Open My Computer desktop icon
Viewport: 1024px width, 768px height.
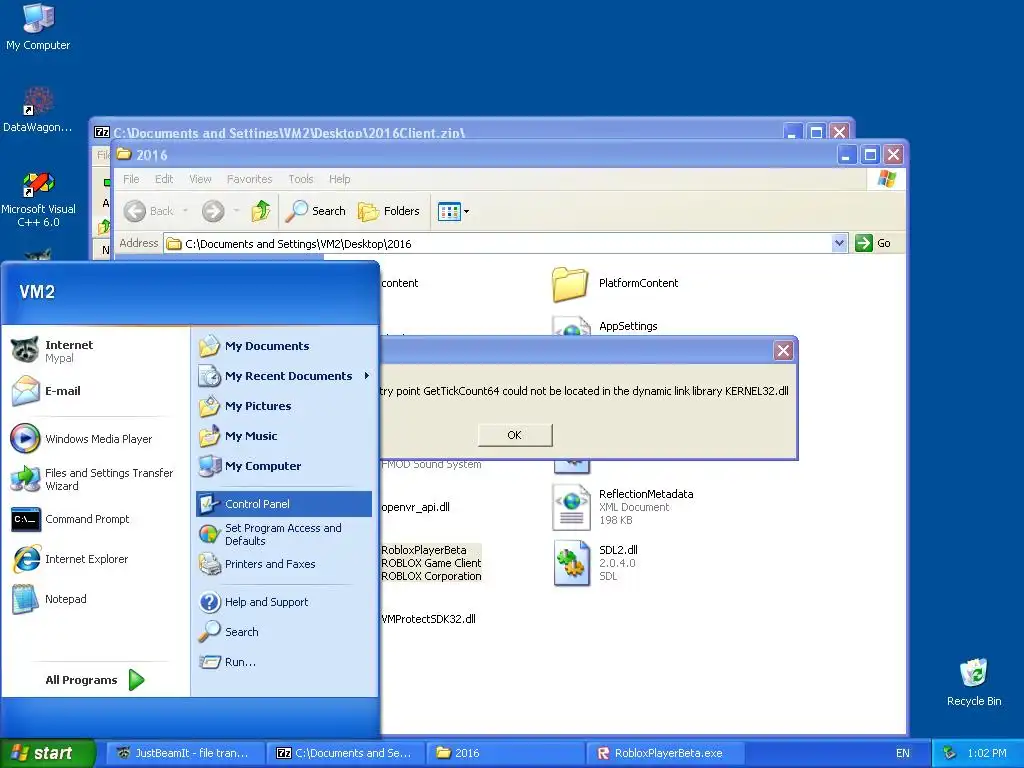(38, 26)
